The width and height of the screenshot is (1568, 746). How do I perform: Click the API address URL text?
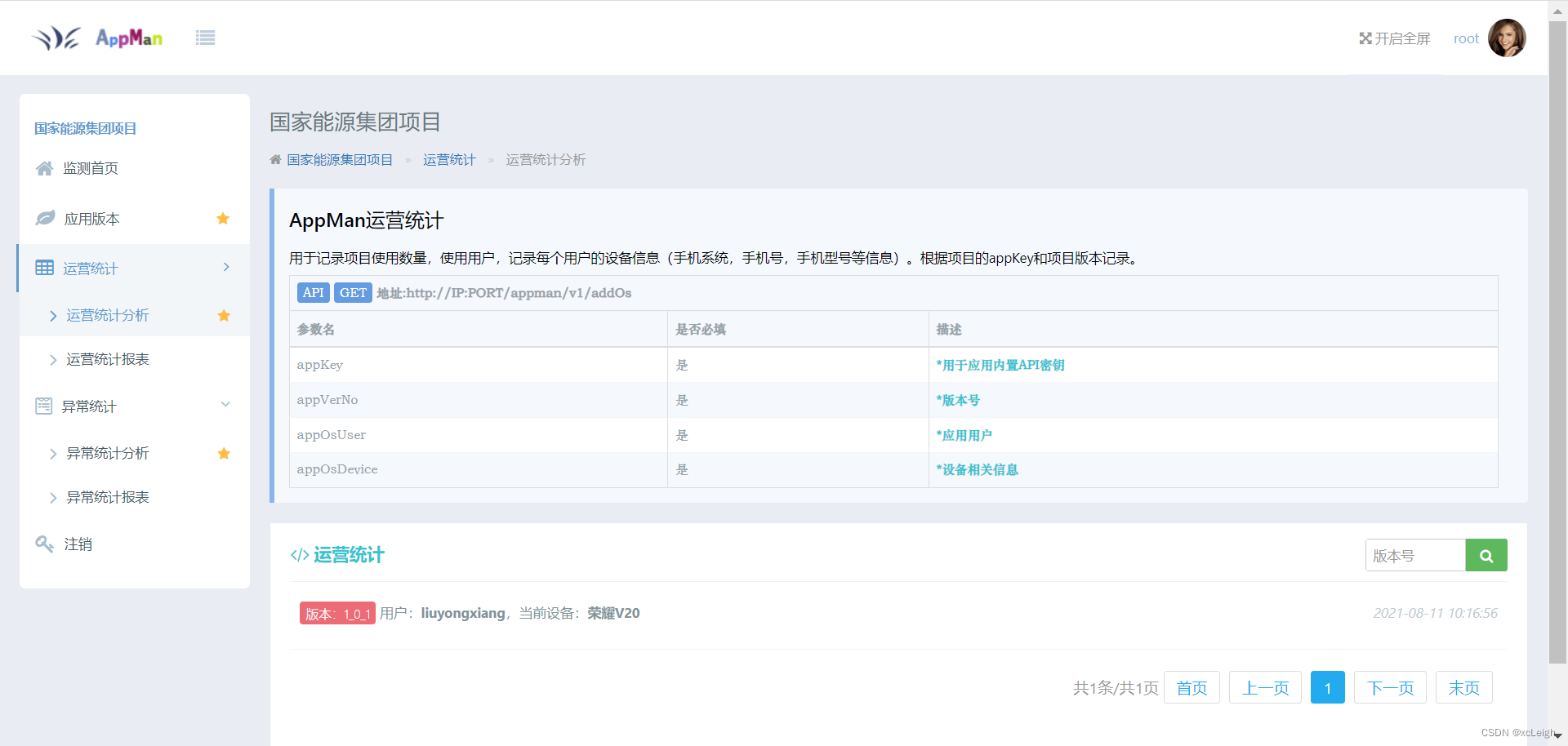[x=504, y=293]
